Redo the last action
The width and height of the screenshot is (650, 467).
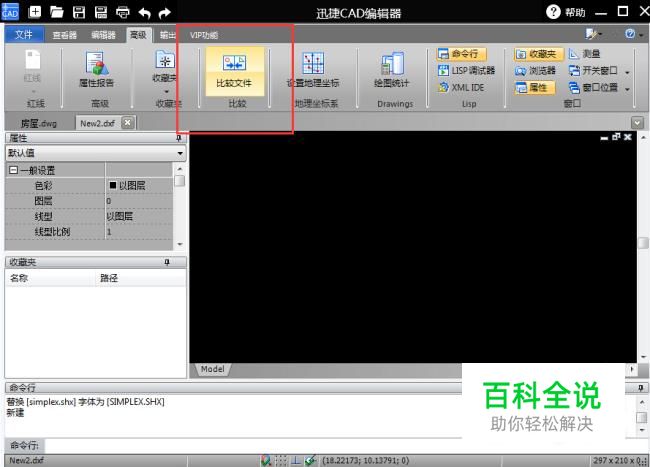coord(165,13)
